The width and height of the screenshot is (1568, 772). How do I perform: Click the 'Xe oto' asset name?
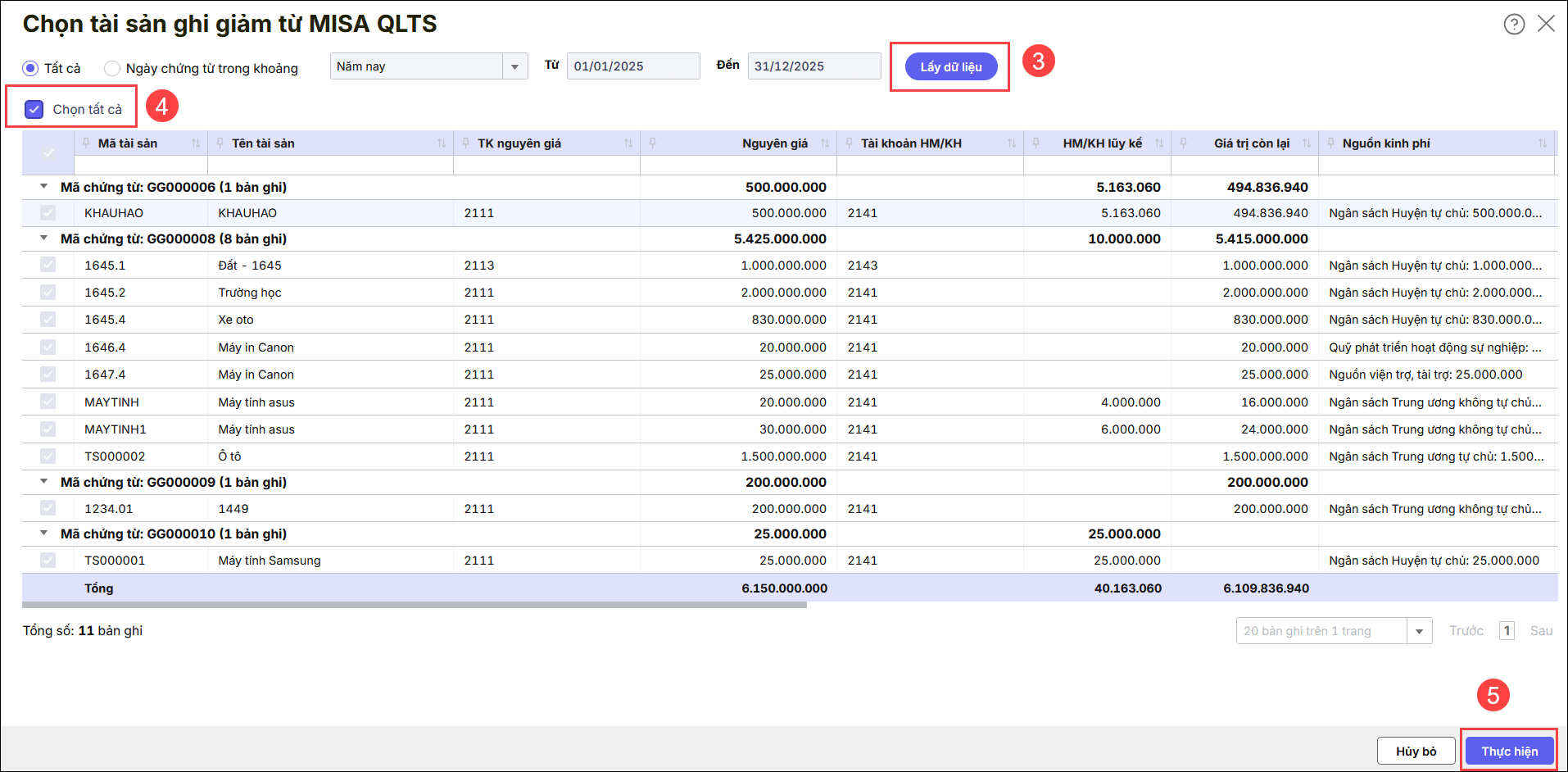(x=236, y=320)
